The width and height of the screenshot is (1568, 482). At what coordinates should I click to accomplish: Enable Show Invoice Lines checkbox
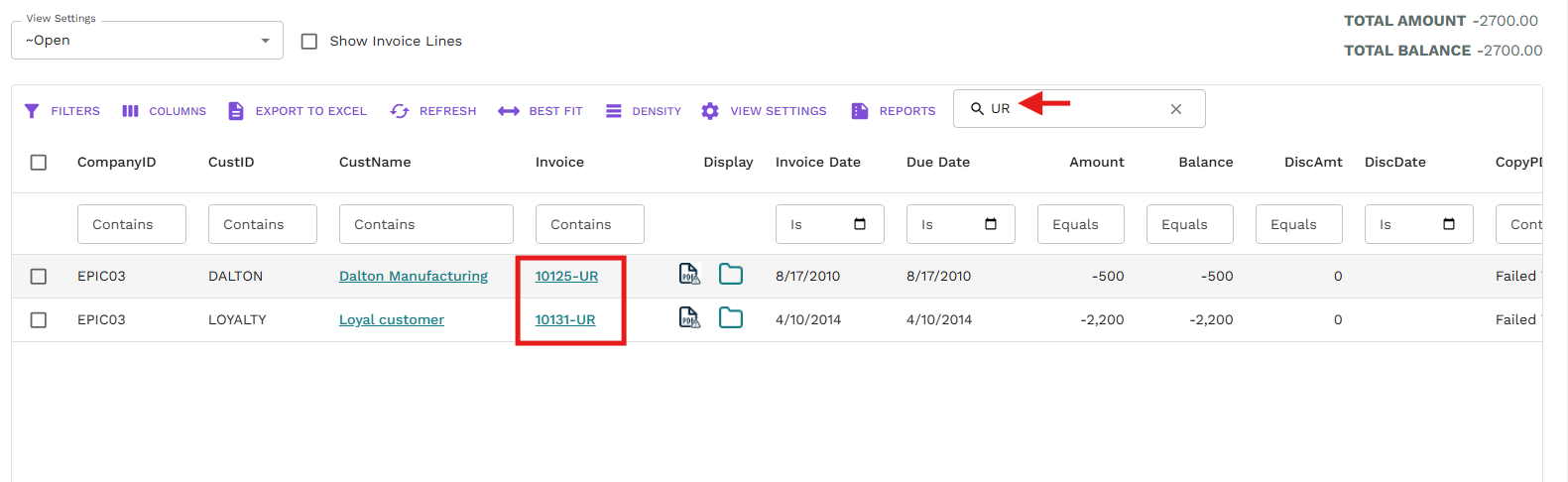click(309, 42)
